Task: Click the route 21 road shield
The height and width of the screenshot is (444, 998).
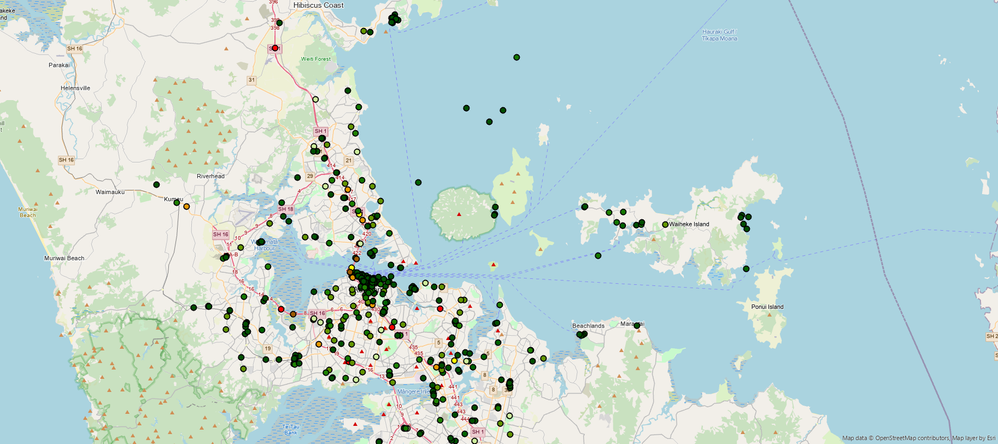Action: (348, 160)
